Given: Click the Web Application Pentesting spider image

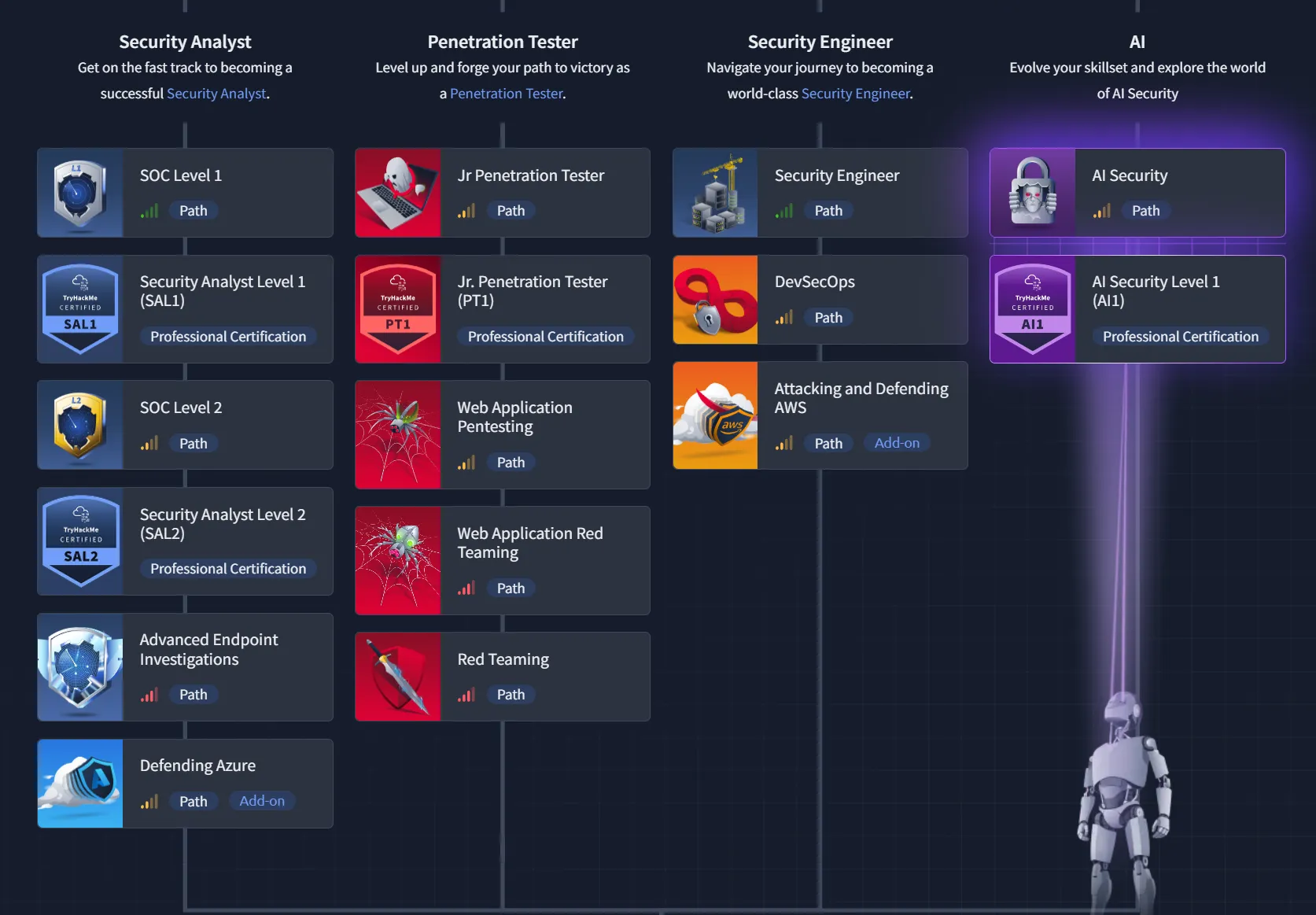Looking at the screenshot, I should (x=398, y=435).
